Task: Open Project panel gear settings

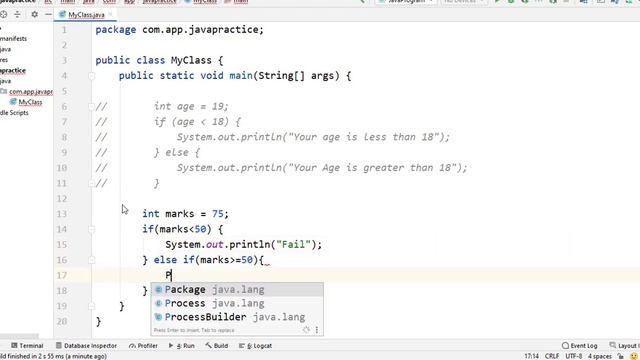Action: point(35,15)
